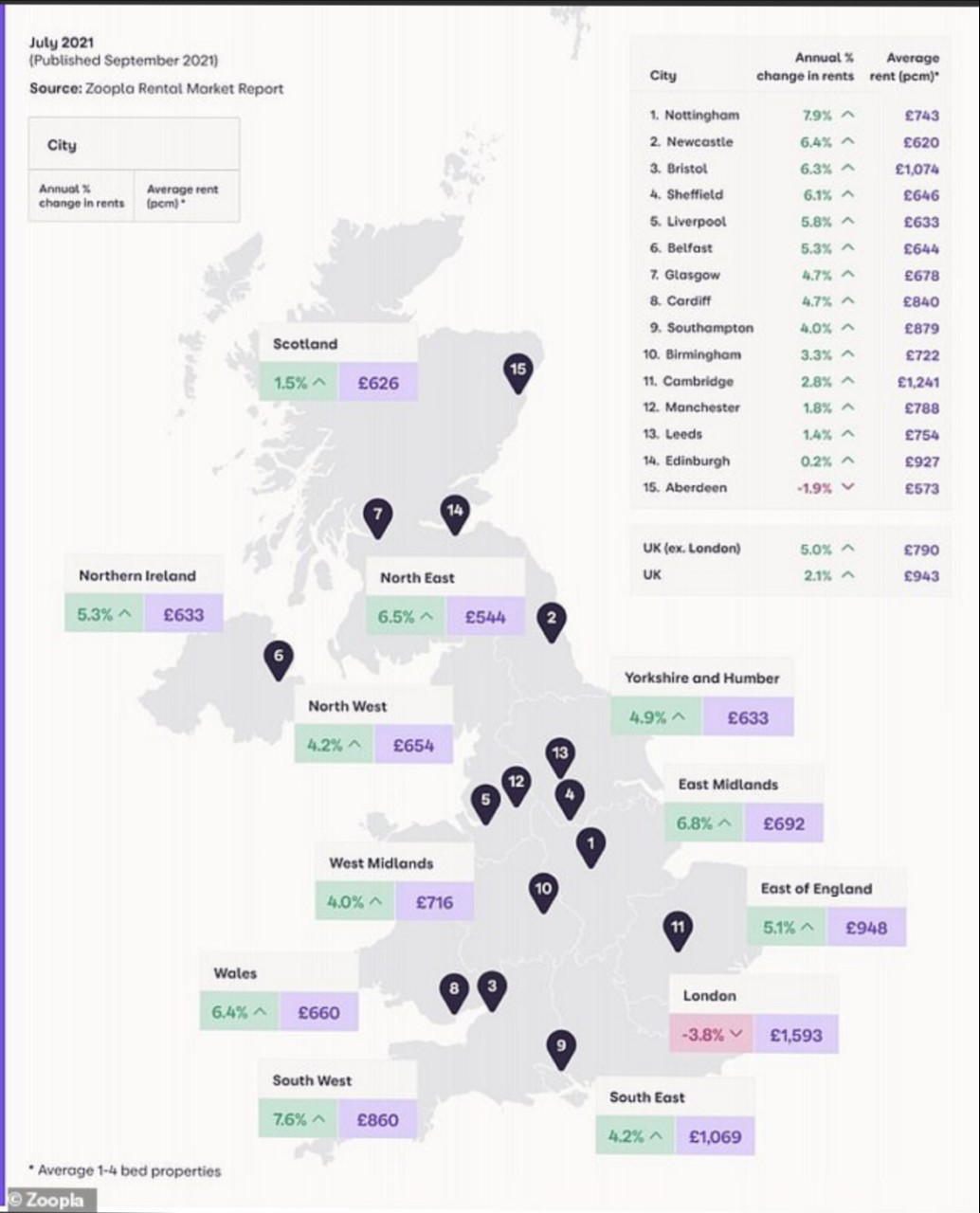The width and height of the screenshot is (980, 1213).
Task: Click the Aberdeen -1.9% down arrow
Action: click(848, 487)
